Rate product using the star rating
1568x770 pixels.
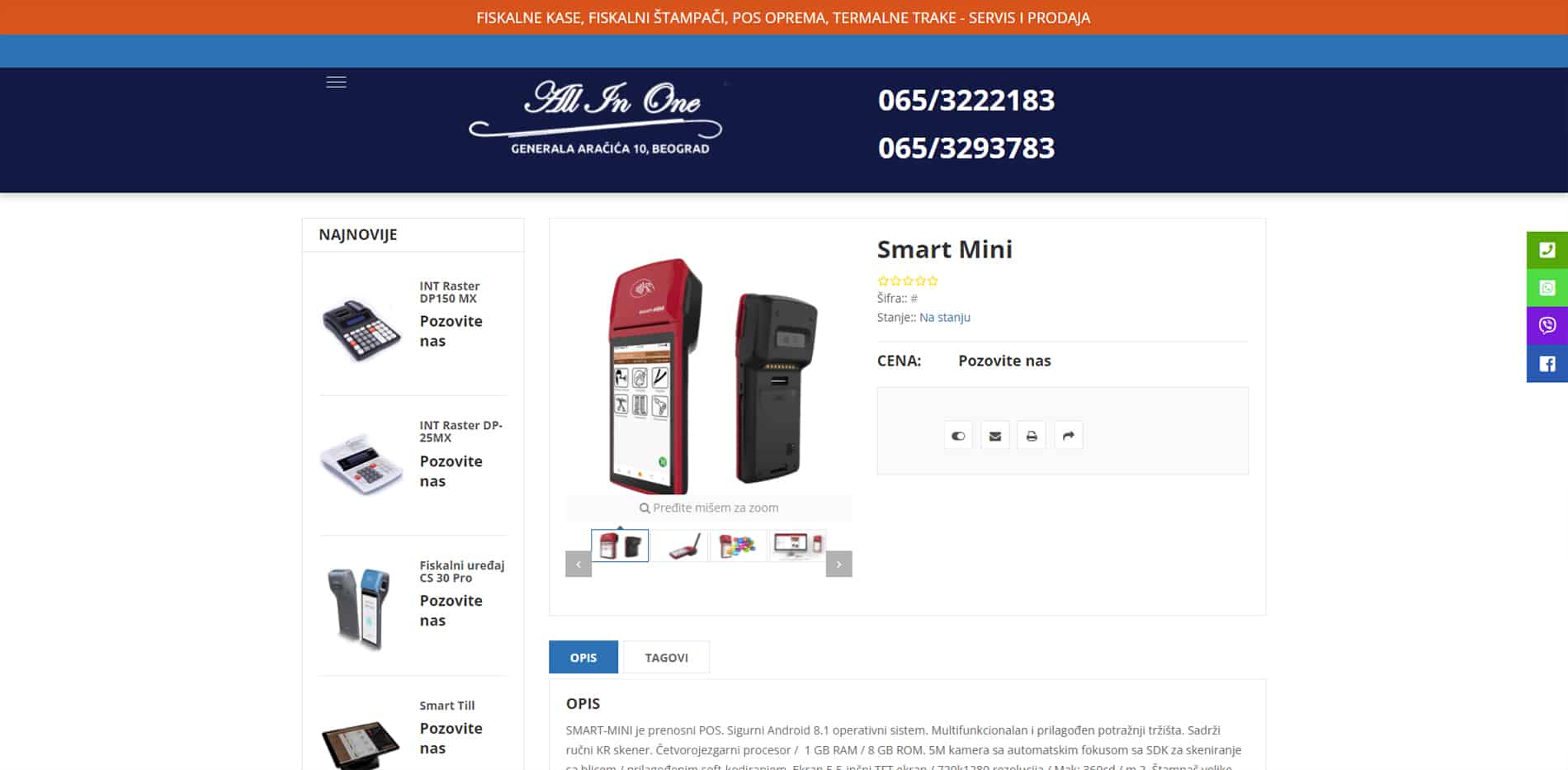(x=908, y=281)
